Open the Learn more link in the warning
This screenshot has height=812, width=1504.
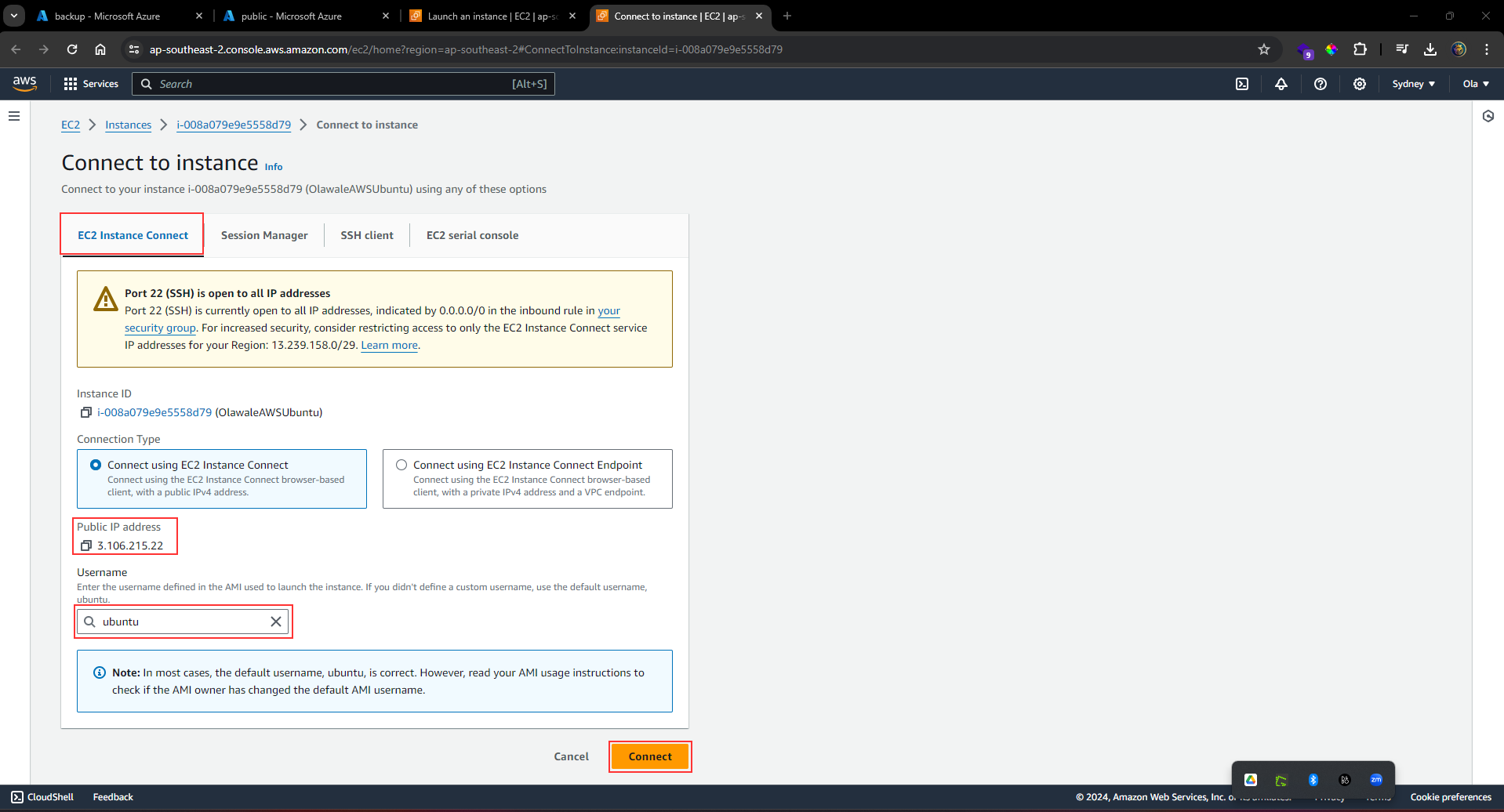tap(389, 345)
